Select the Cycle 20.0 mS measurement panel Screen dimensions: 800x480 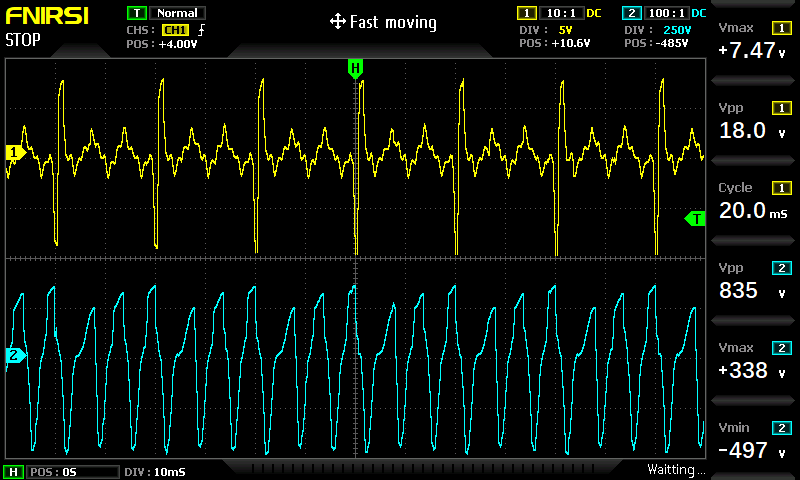coord(754,200)
